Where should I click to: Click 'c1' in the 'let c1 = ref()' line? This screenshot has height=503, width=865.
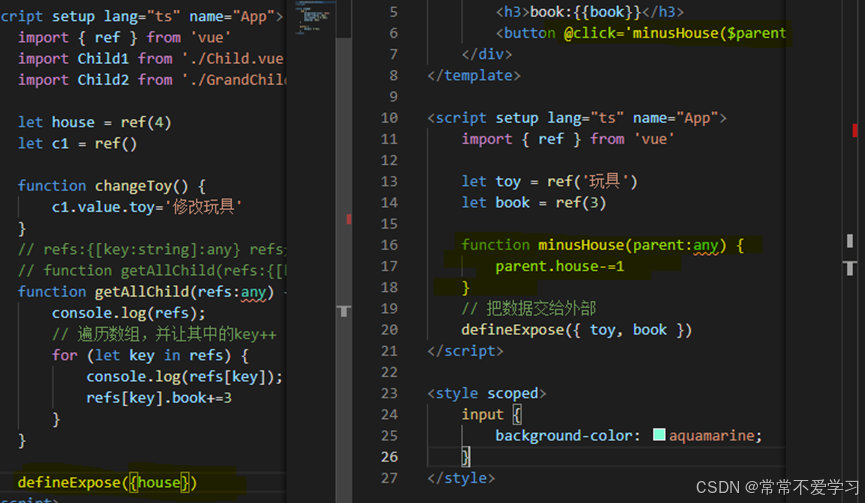(x=60, y=143)
